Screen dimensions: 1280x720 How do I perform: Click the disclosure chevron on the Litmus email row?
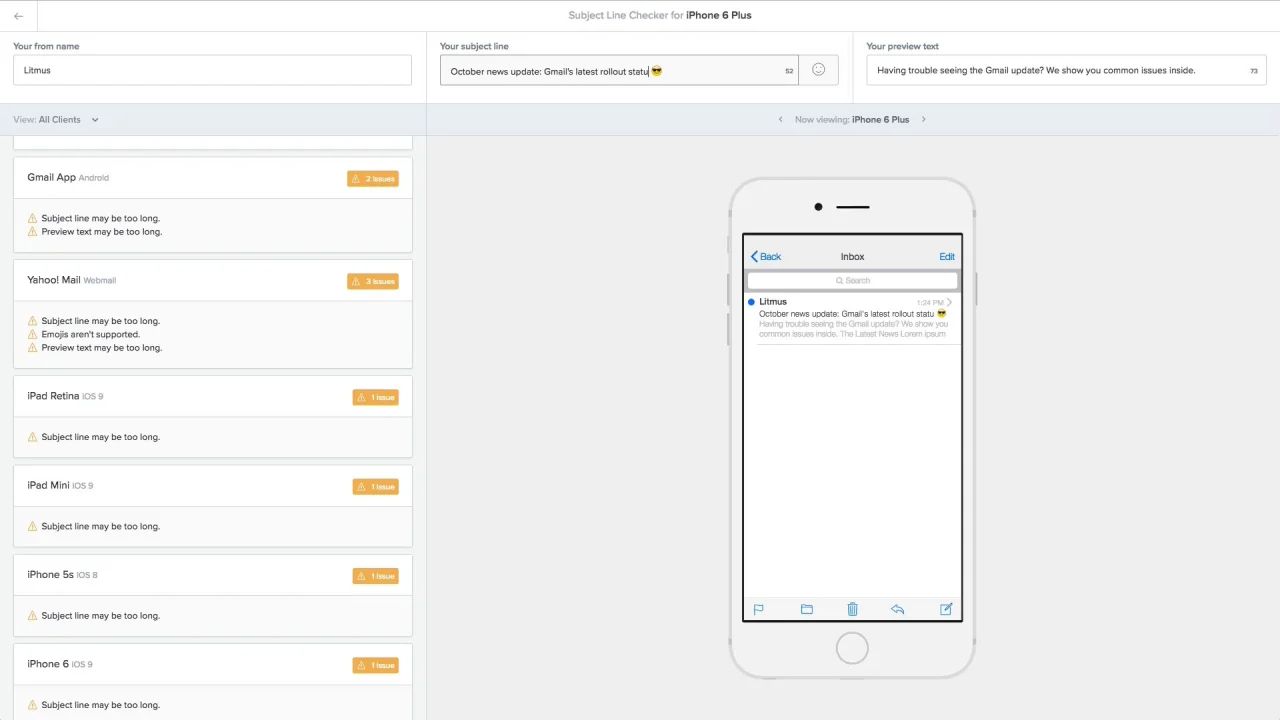(x=949, y=302)
